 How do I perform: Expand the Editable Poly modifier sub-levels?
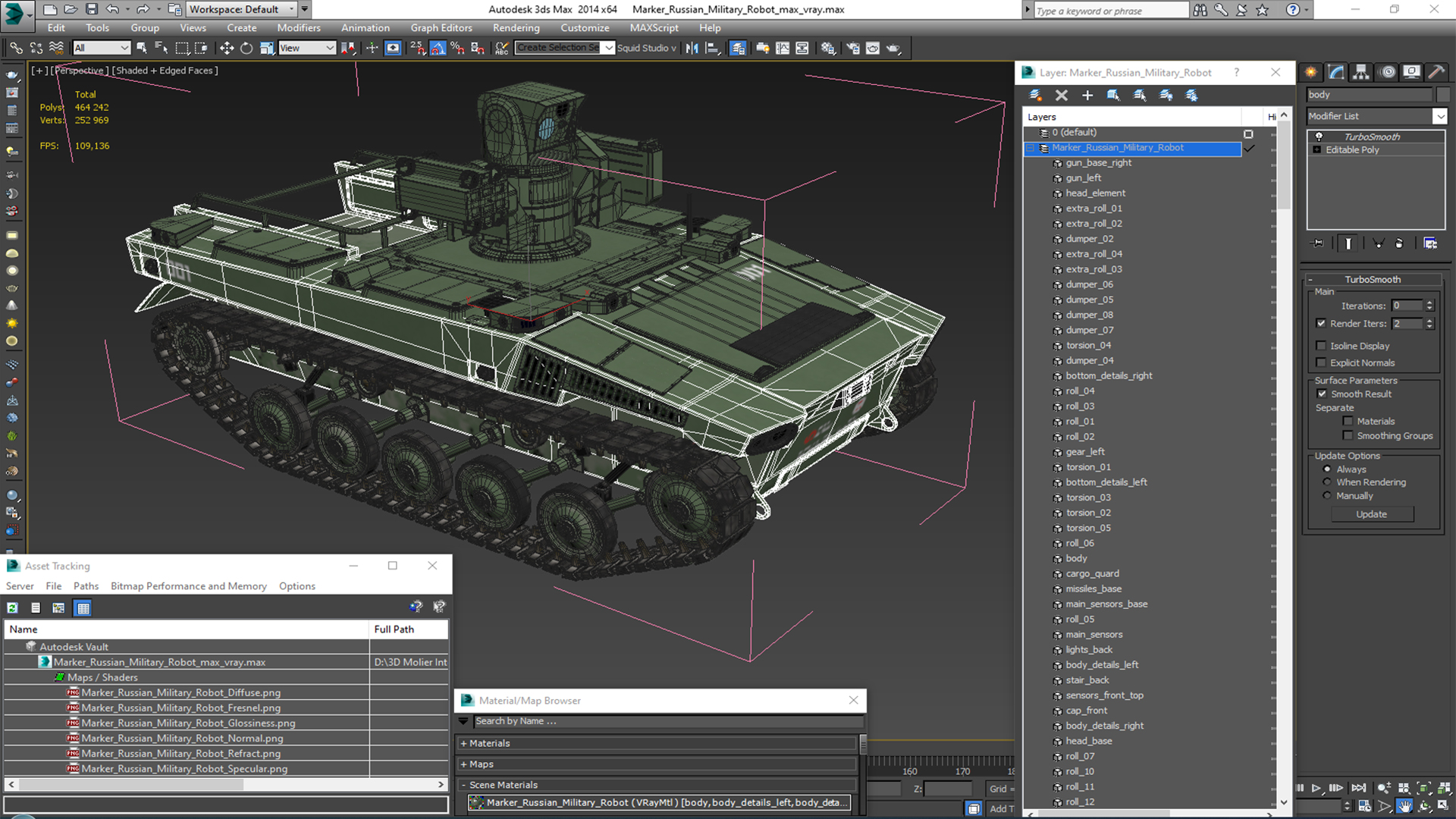[1317, 150]
